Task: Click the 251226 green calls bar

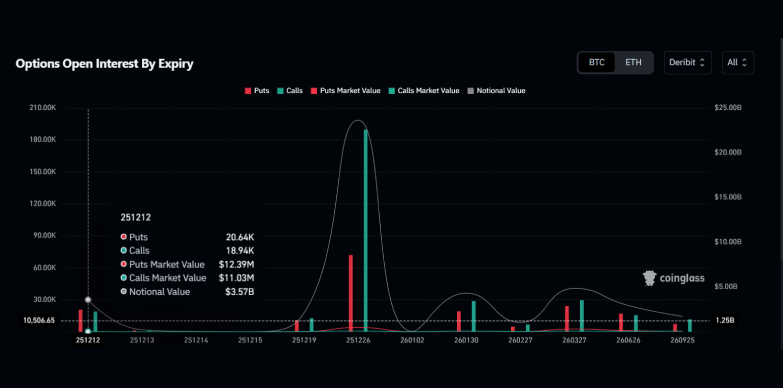Action: 366,231
